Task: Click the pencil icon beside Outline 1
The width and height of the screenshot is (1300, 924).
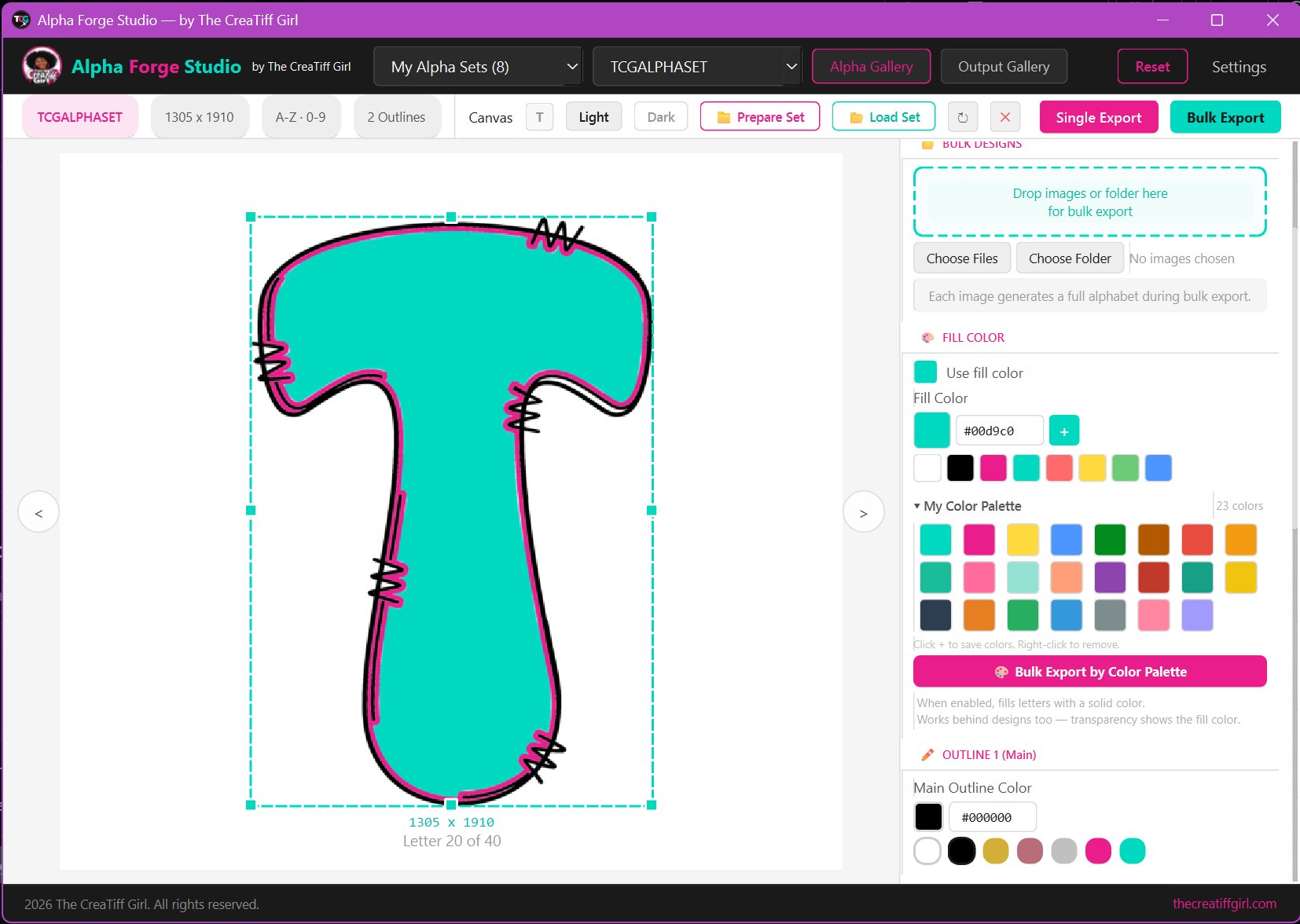Action: pyautogui.click(x=927, y=754)
